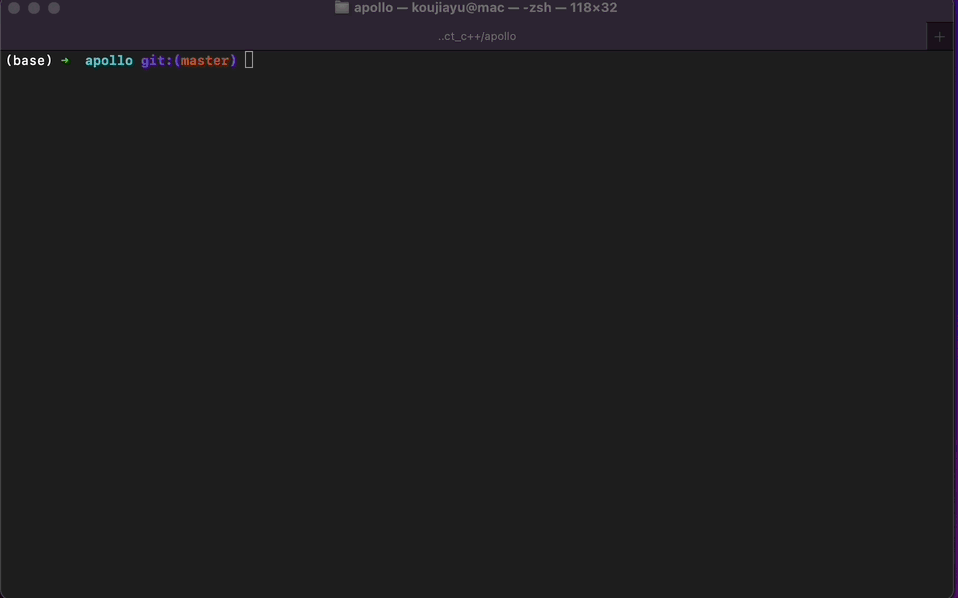Click the red "master" branch name
958x598 pixels.
click(205, 60)
